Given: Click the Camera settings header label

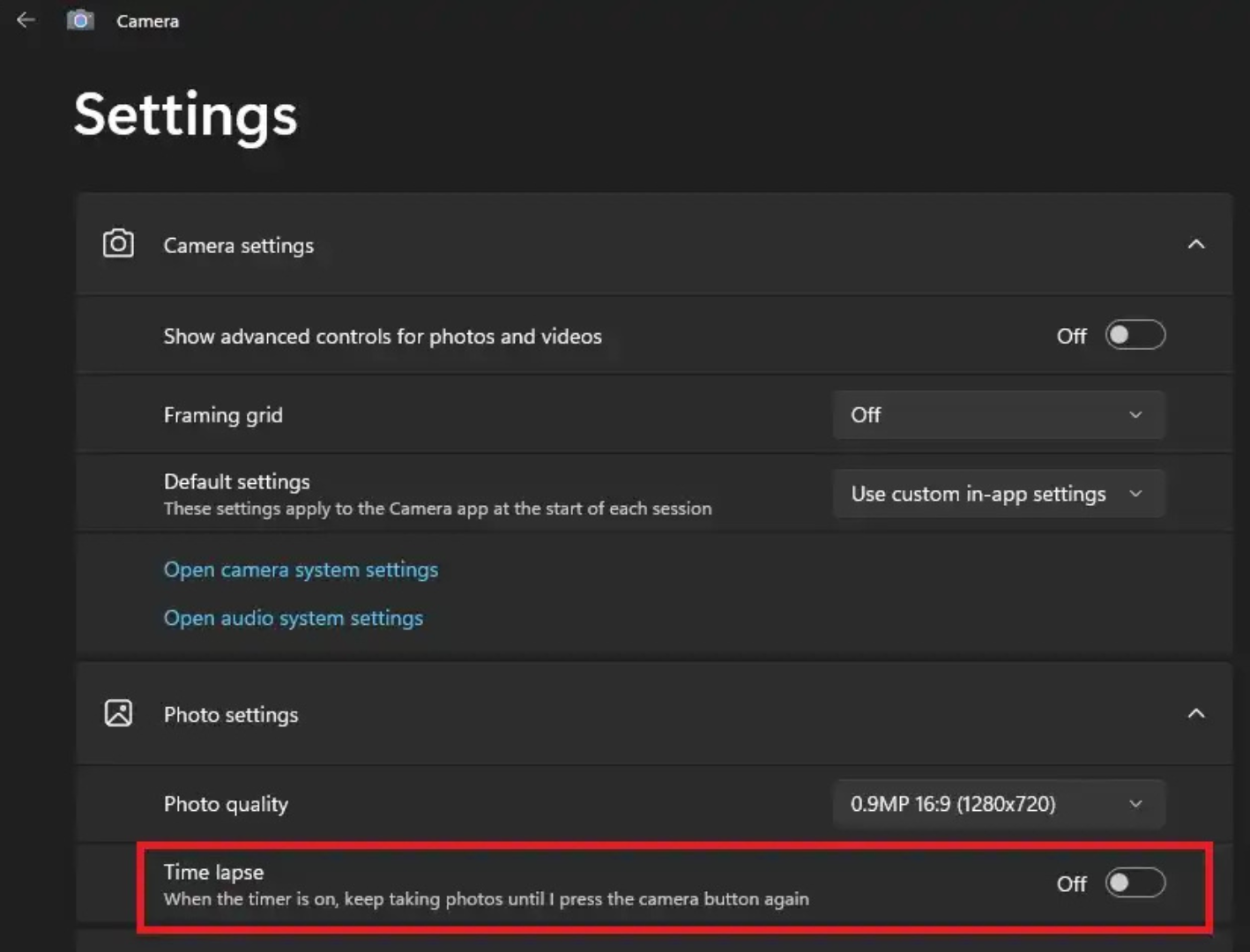Looking at the screenshot, I should tap(238, 246).
